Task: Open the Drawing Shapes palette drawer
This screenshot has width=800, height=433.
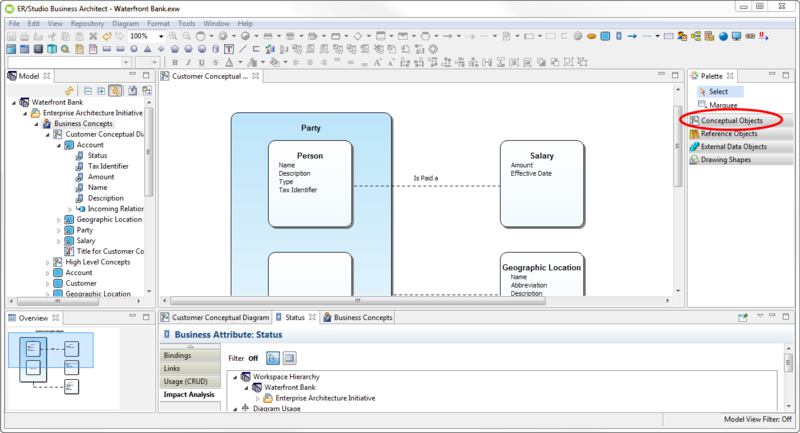Action: click(x=740, y=160)
